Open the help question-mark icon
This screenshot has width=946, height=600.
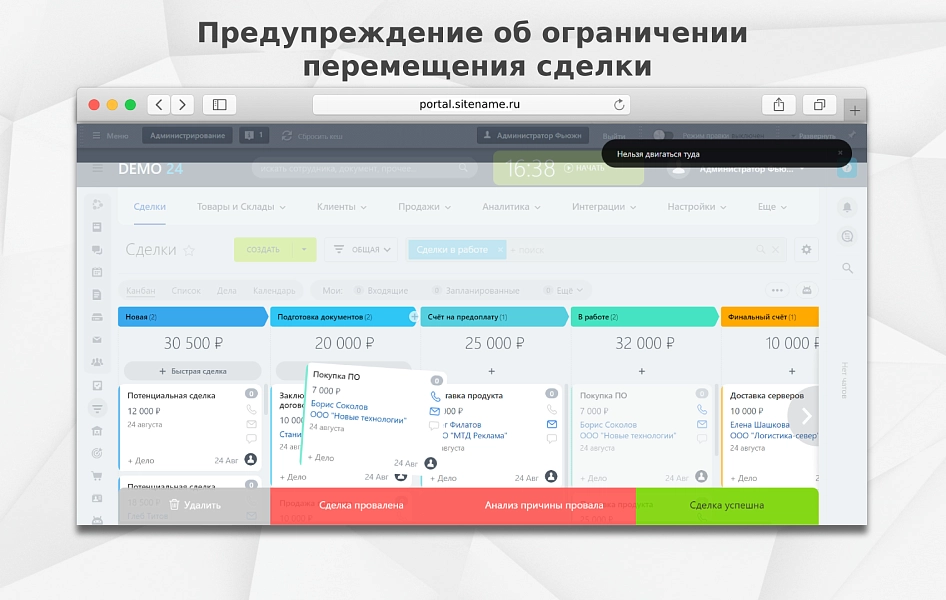click(846, 168)
